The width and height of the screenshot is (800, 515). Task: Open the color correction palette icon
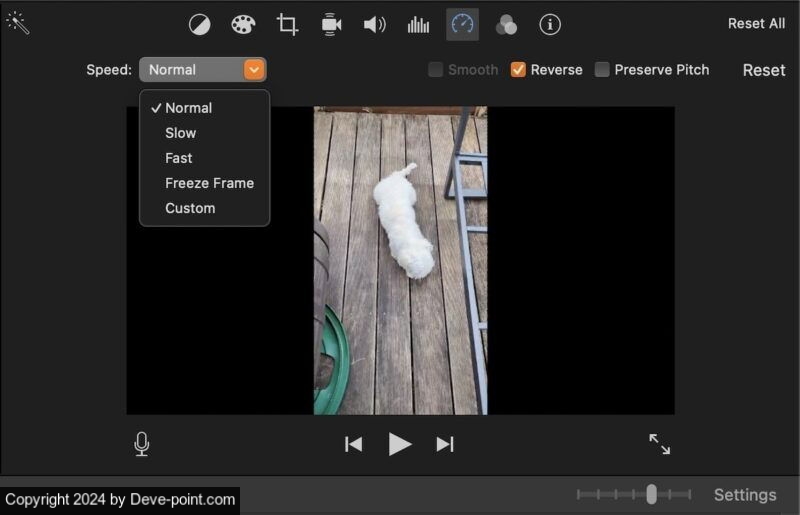tap(243, 24)
